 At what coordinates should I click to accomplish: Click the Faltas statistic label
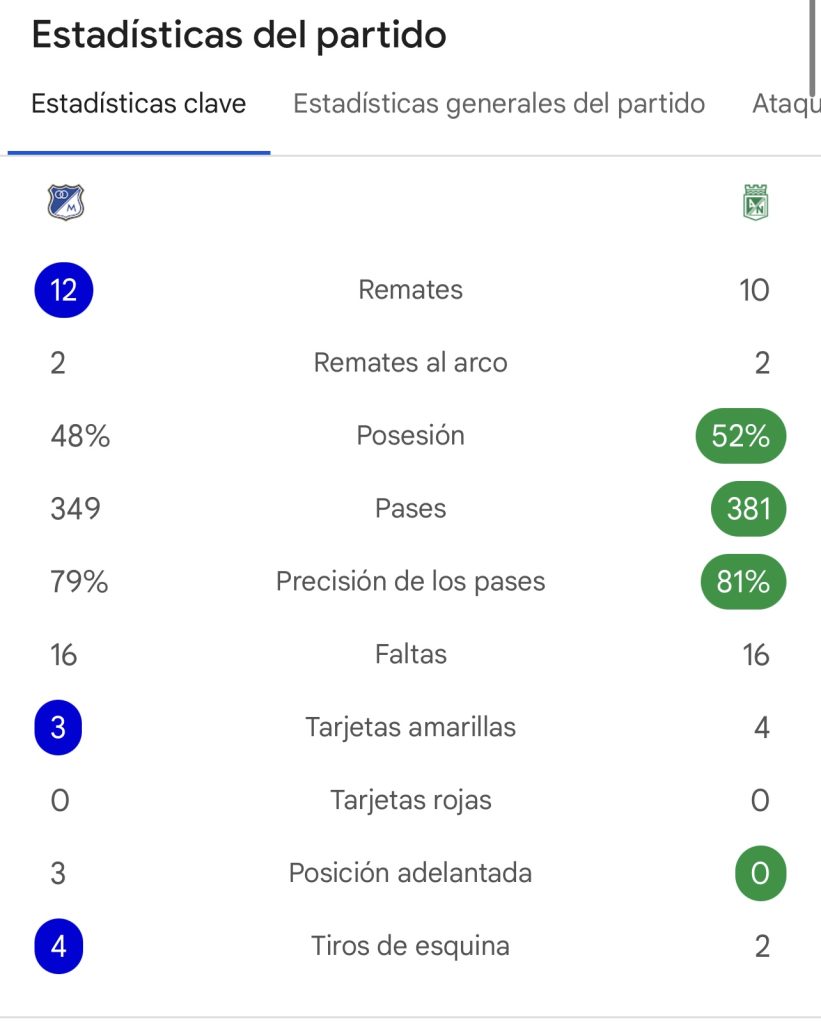410,654
